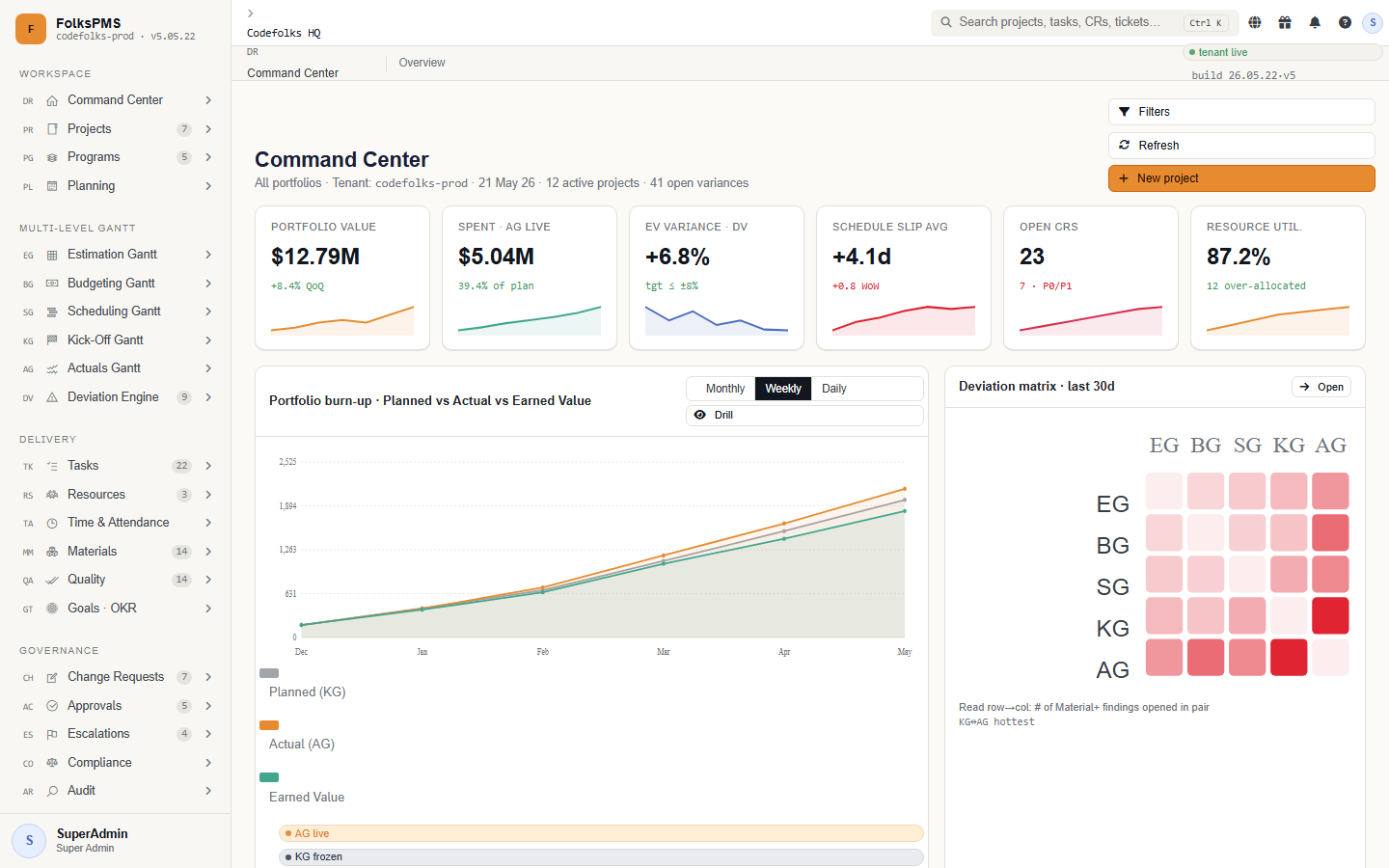The height and width of the screenshot is (868, 1389).
Task: Open Deviation Engine menu item
Action: (116, 397)
